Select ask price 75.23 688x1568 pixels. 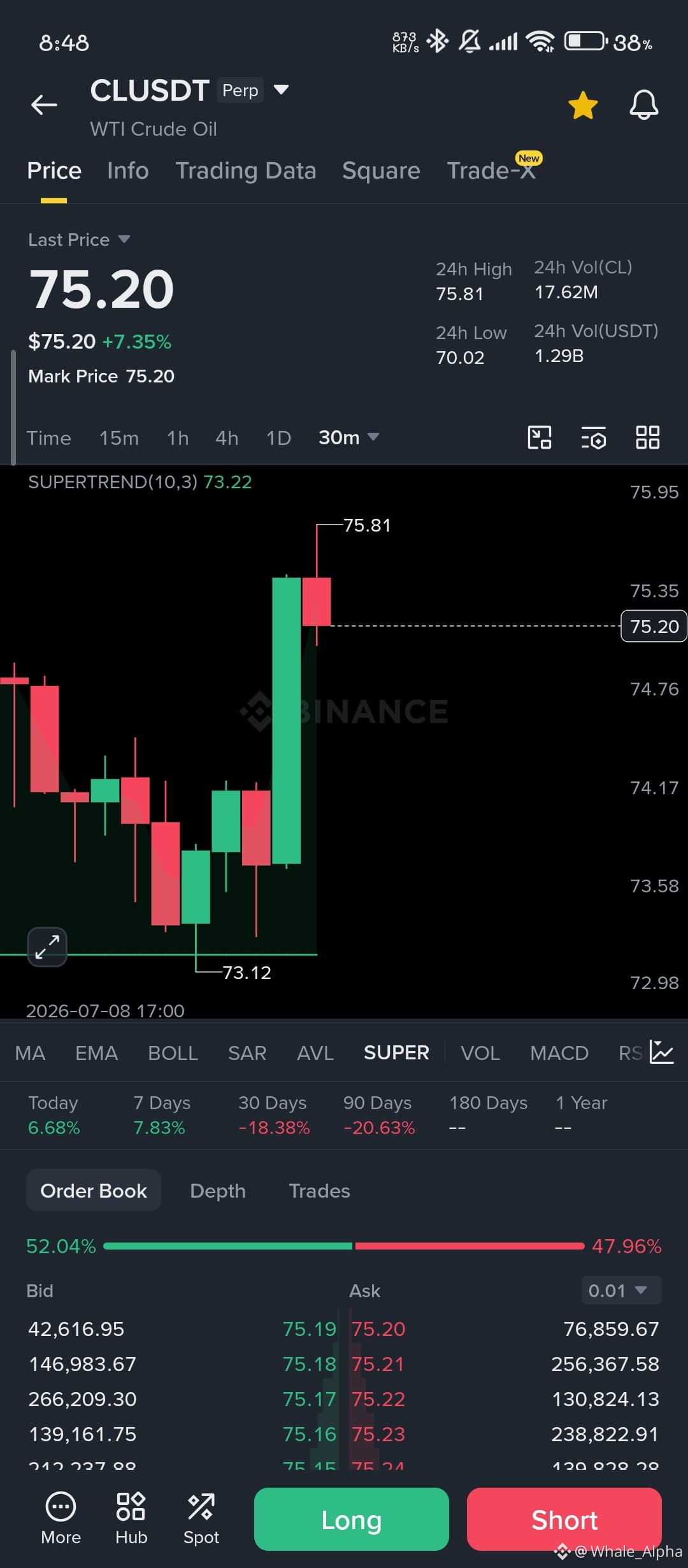[378, 1434]
